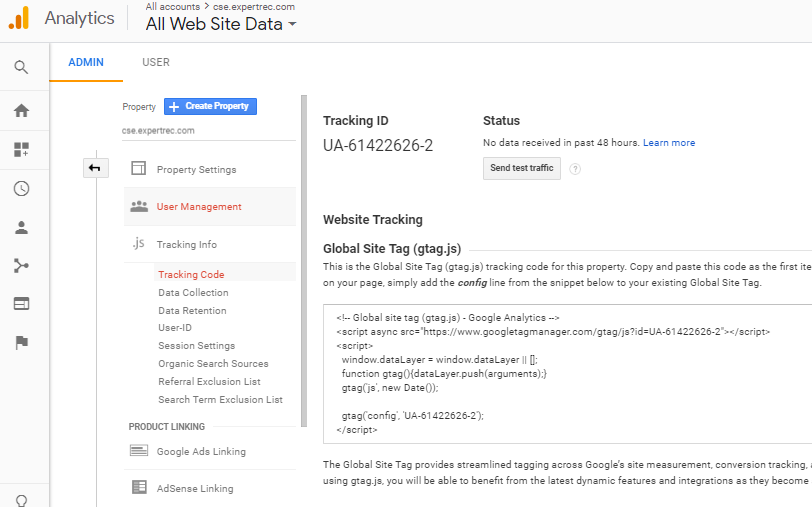Image resolution: width=812 pixels, height=507 pixels.
Task: Open the cse.expertrec.com property selector
Action: point(209,131)
